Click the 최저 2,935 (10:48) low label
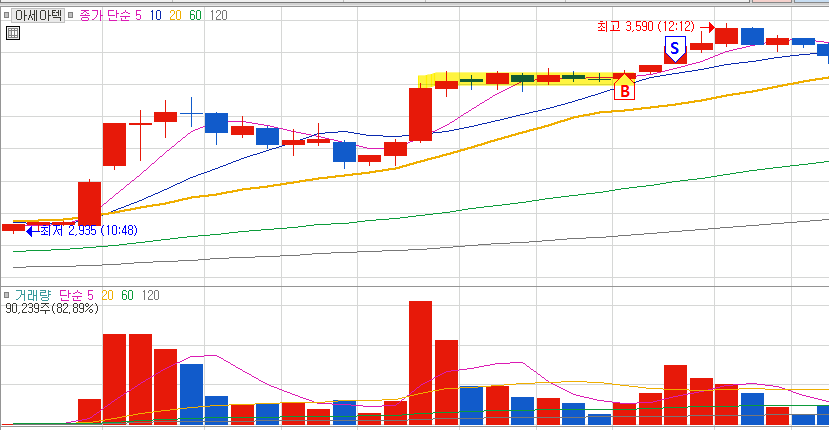The image size is (829, 430). [x=89, y=231]
